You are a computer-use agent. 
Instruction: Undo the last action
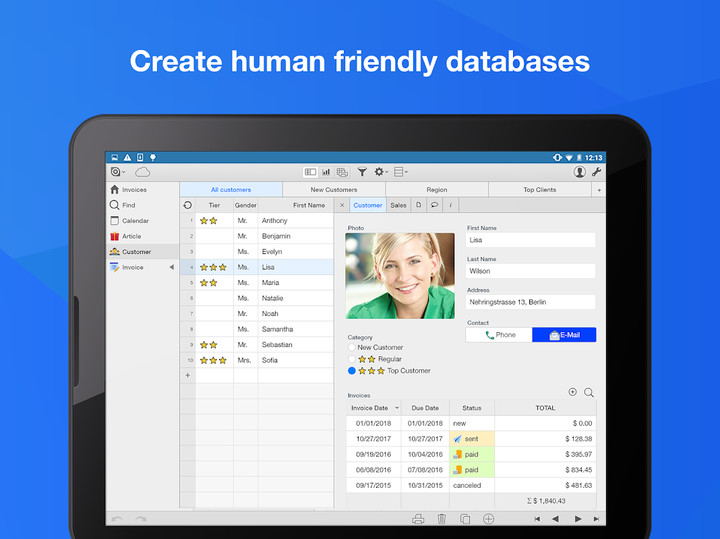(x=117, y=519)
